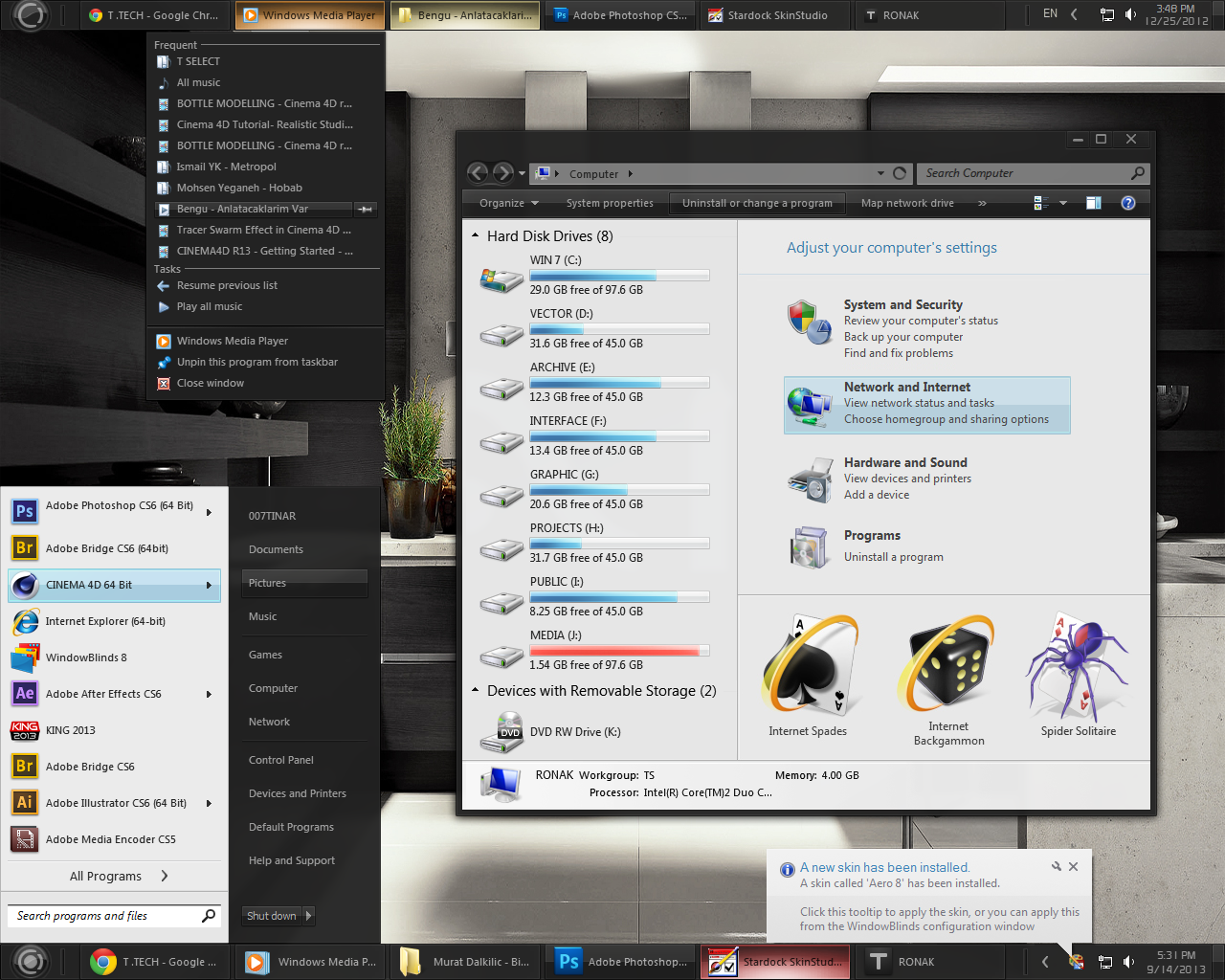
Task: Open address bar history dropdown arrow
Action: (x=880, y=173)
